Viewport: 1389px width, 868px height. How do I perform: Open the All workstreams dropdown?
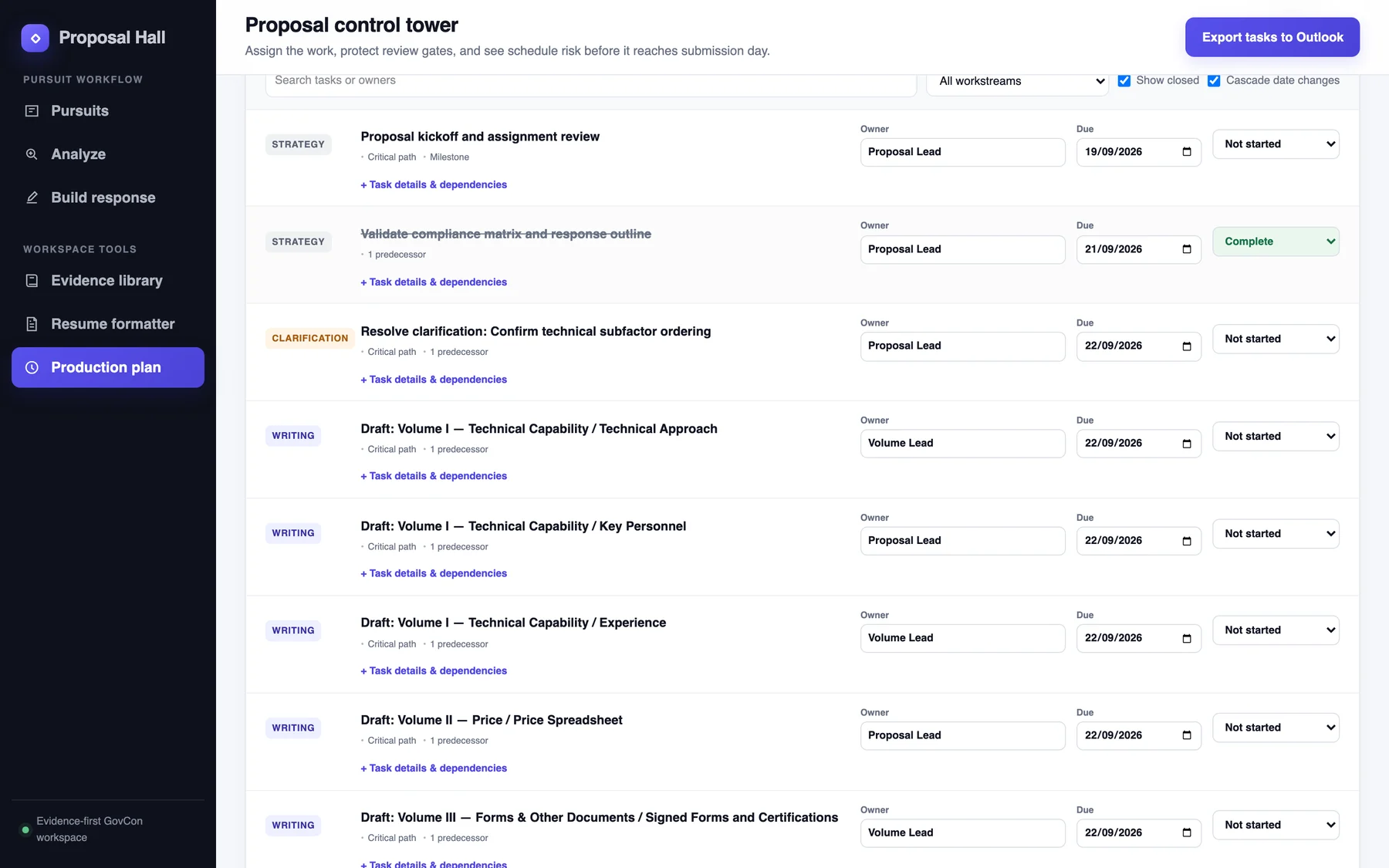coord(1017,81)
